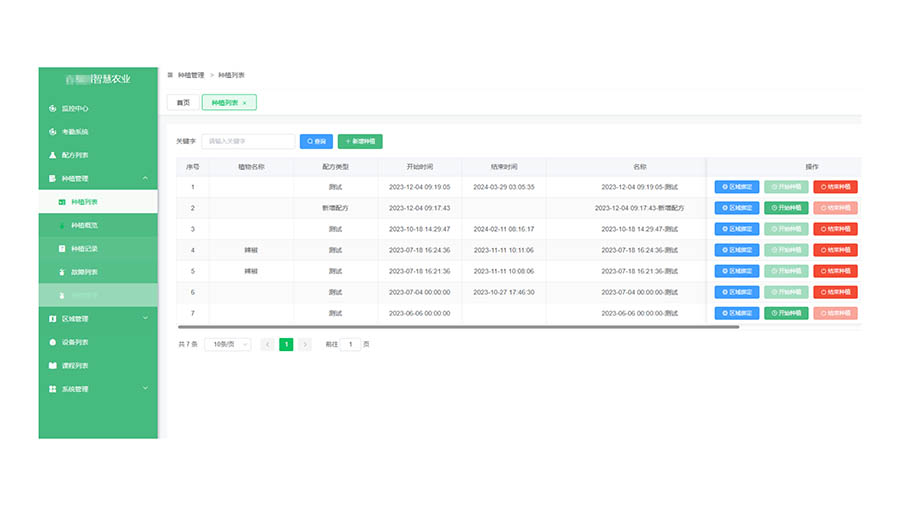
Task: Open 考勤系统 from the sidebar
Action: pyautogui.click(x=75, y=132)
